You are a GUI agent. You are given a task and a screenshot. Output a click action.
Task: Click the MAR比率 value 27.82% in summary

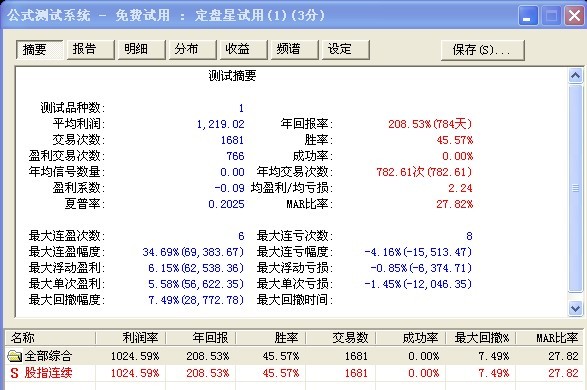click(454, 204)
